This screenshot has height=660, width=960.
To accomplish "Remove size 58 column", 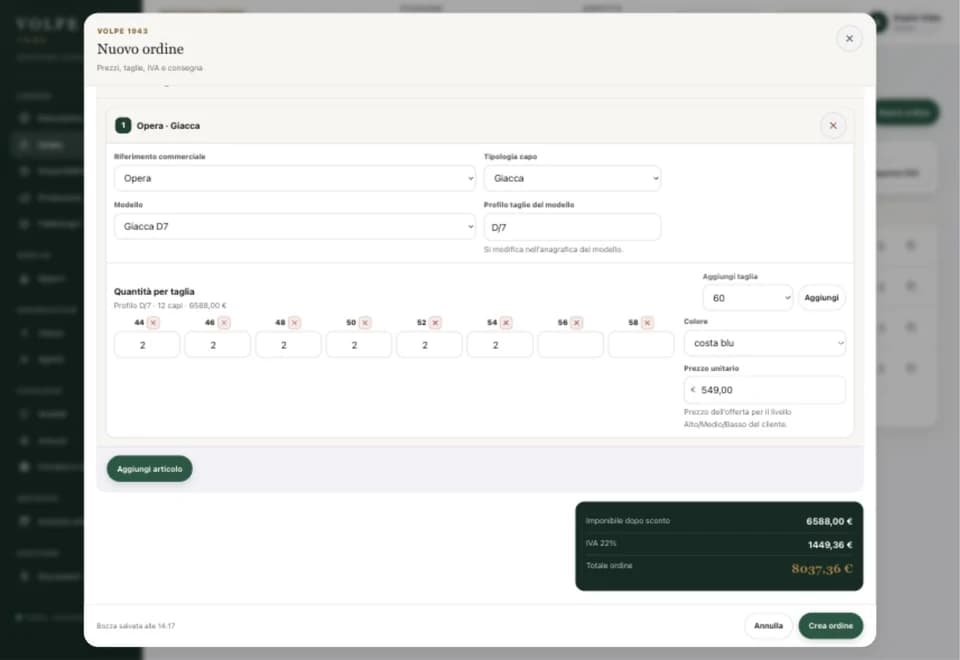I will (647, 323).
